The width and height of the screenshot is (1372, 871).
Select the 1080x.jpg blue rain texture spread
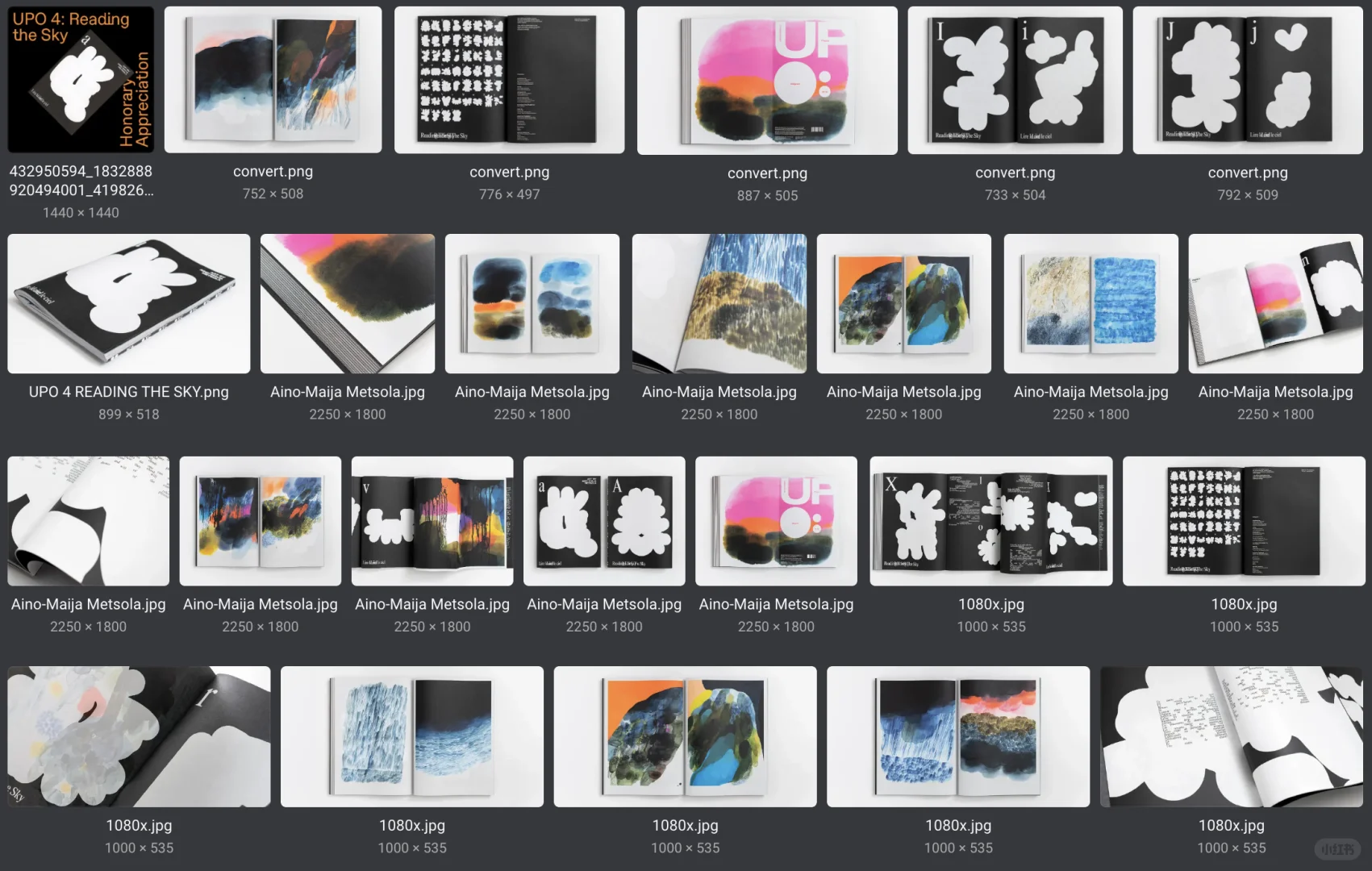(x=412, y=736)
